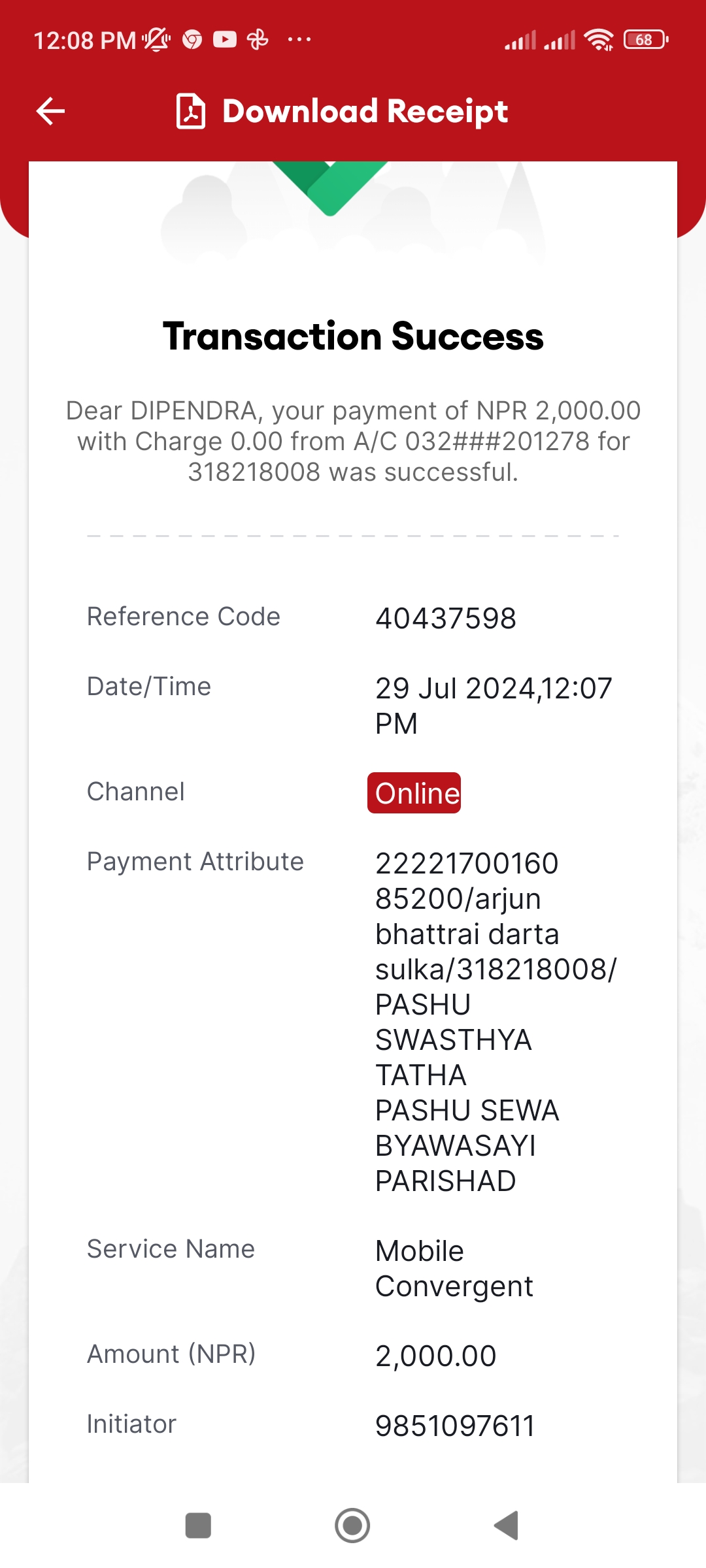The image size is (706, 1568).
Task: Tap Android back triangle button
Action: click(507, 1526)
